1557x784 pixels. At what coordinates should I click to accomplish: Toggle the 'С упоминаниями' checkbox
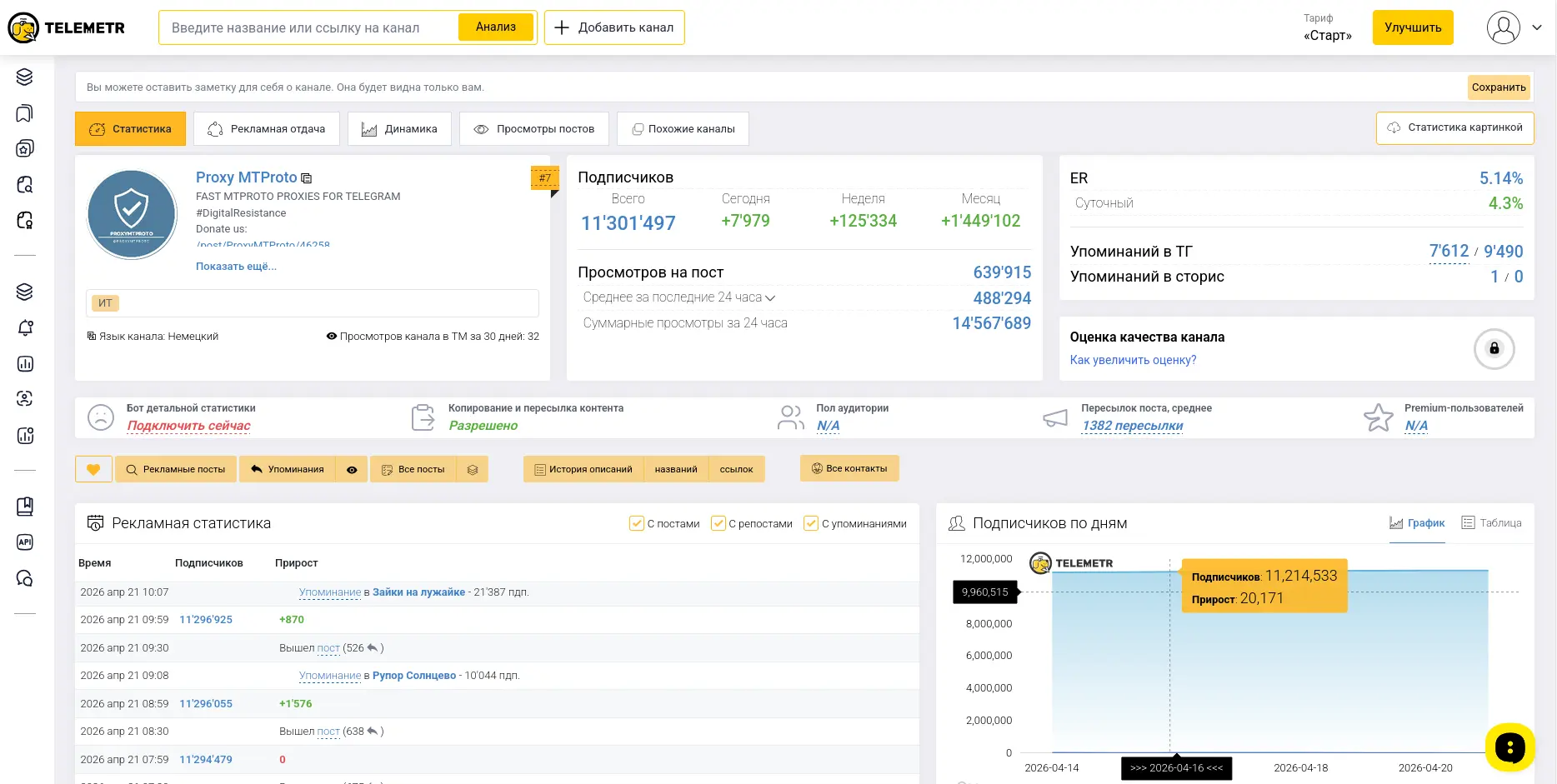(x=811, y=523)
